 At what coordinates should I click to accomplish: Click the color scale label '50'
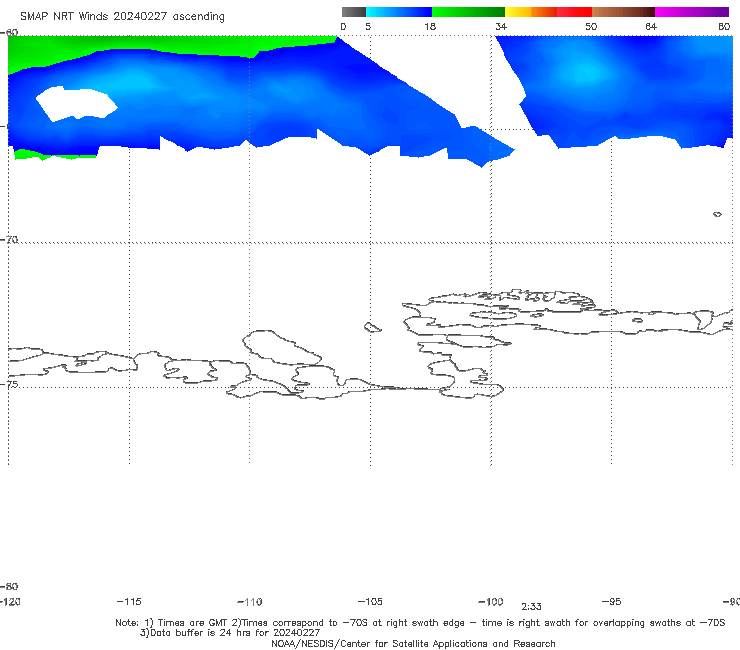[591, 27]
